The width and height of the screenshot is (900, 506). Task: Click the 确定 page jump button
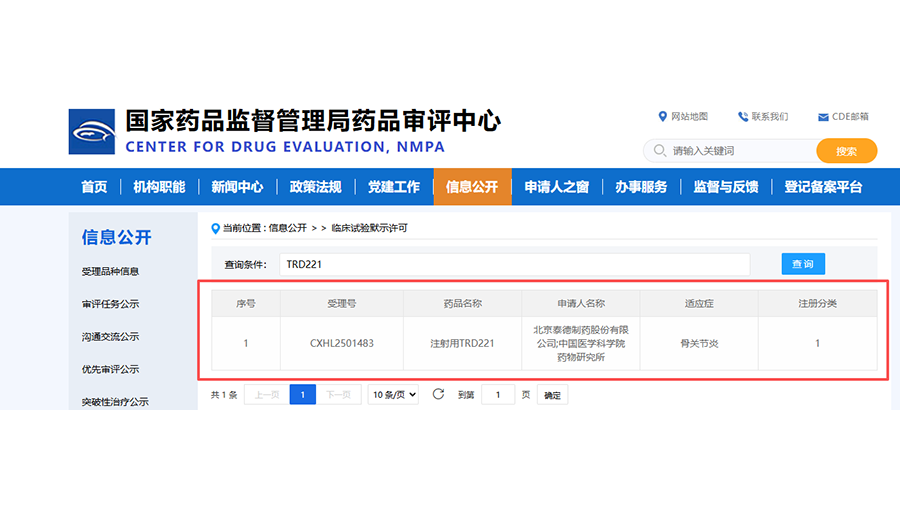553,395
